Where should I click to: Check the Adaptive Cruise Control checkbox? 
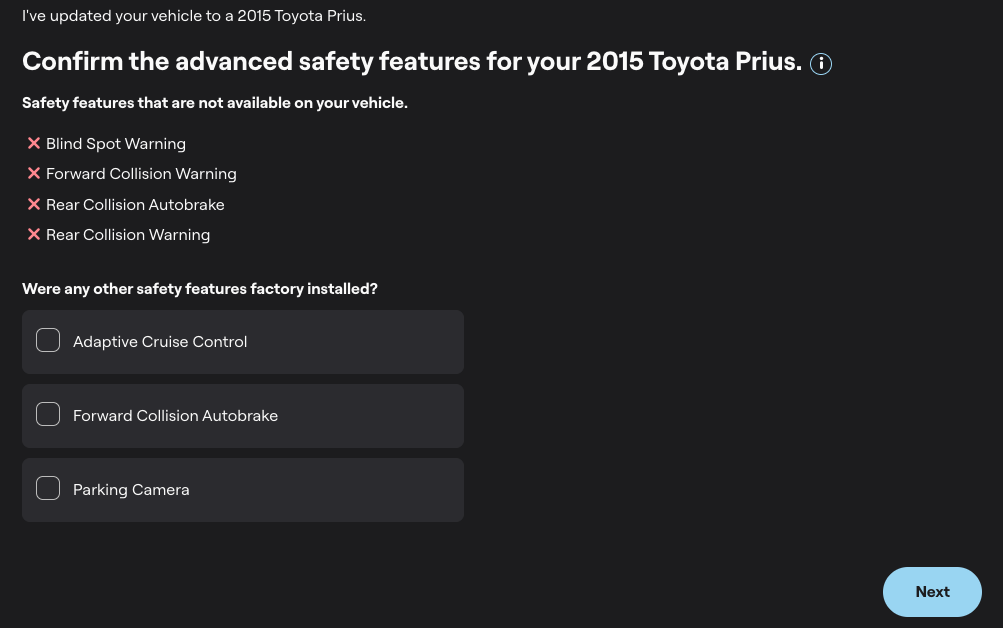point(48,341)
